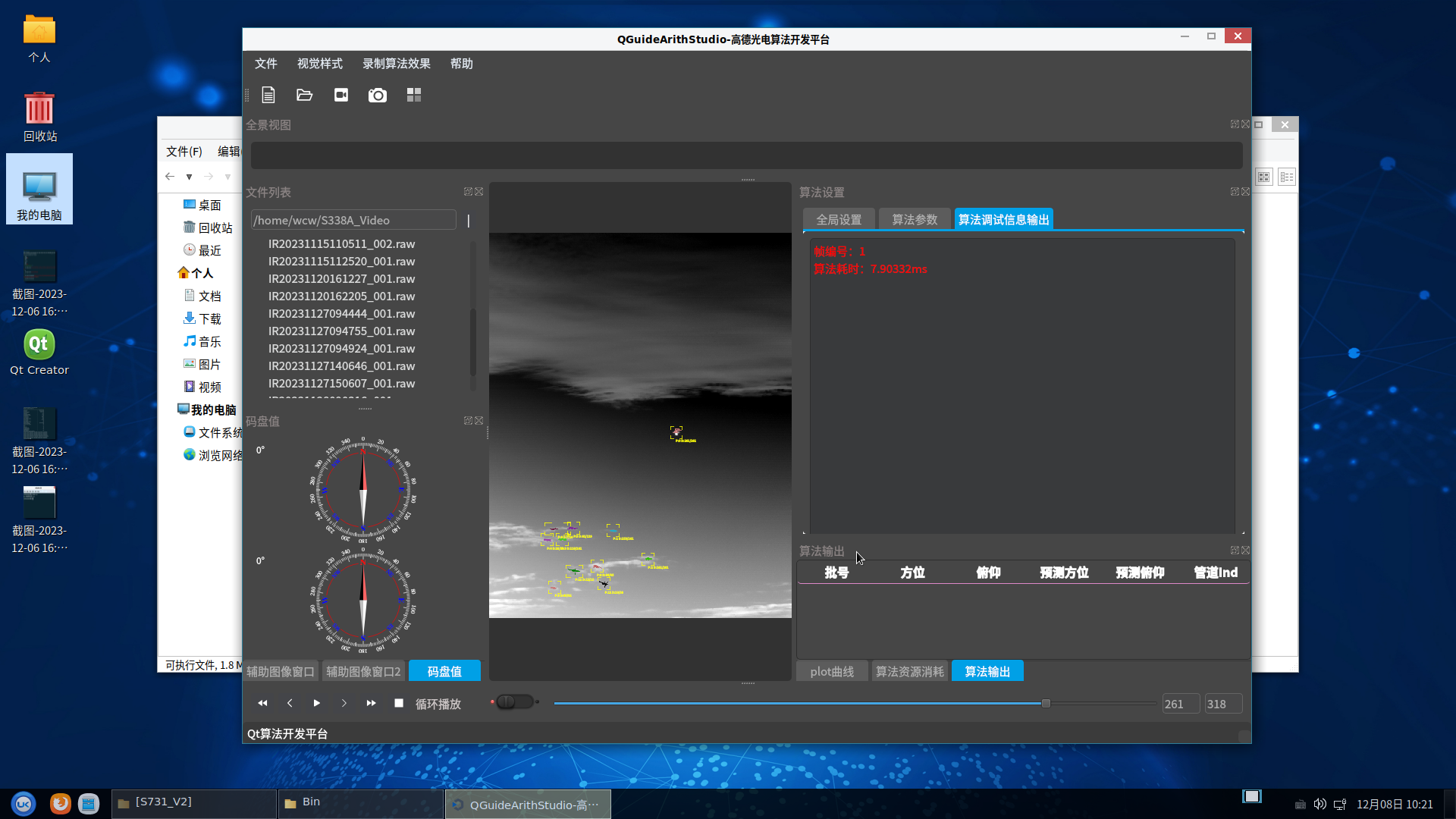Switch to the 全局设置 tab

(x=839, y=219)
